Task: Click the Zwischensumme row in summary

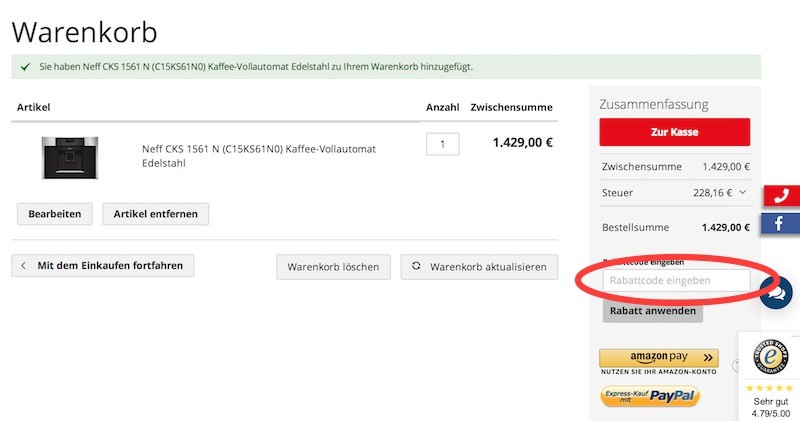Action: point(676,167)
